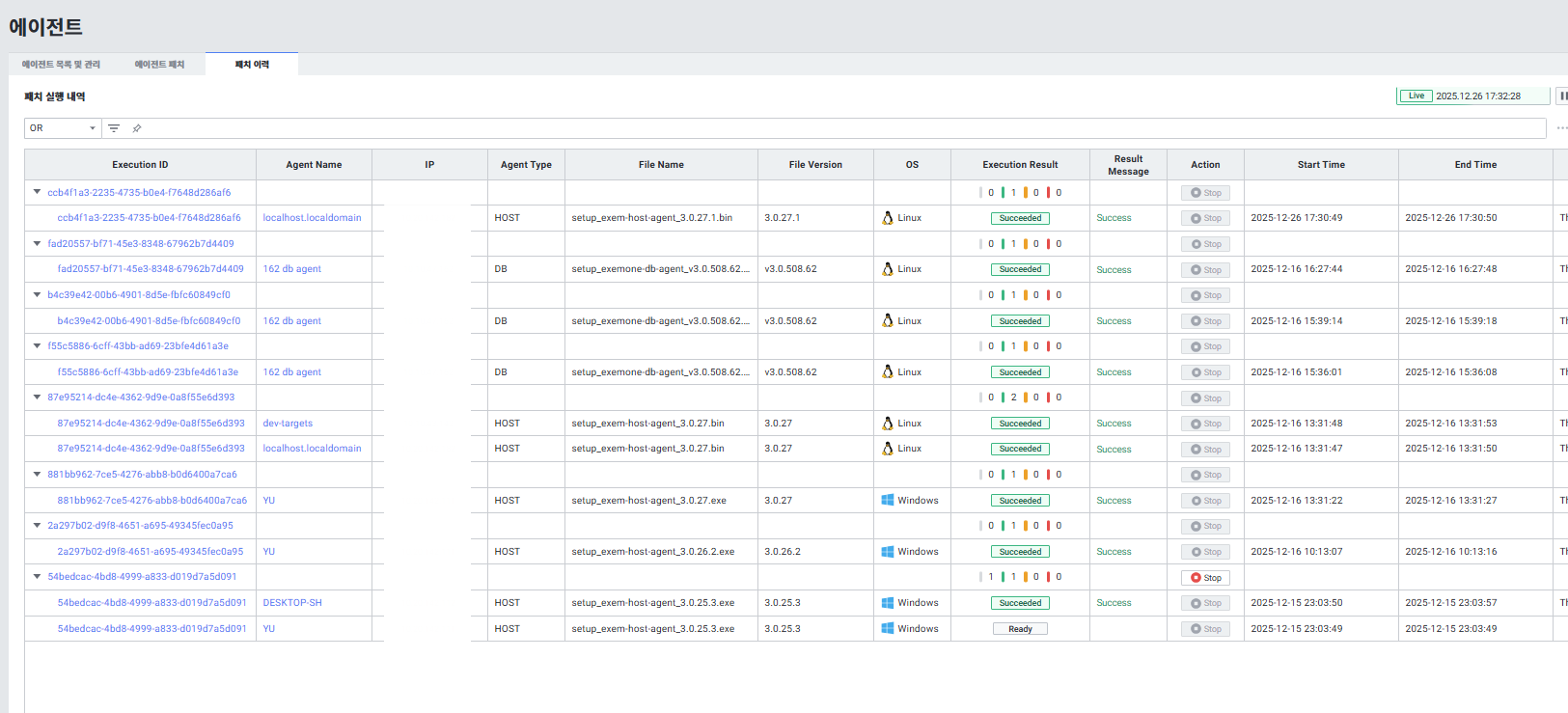The height and width of the screenshot is (713, 1568).
Task: Collapse execution group ccb4f1a3-2235-4735-b0e4-f7648d286af6
Action: [38, 192]
